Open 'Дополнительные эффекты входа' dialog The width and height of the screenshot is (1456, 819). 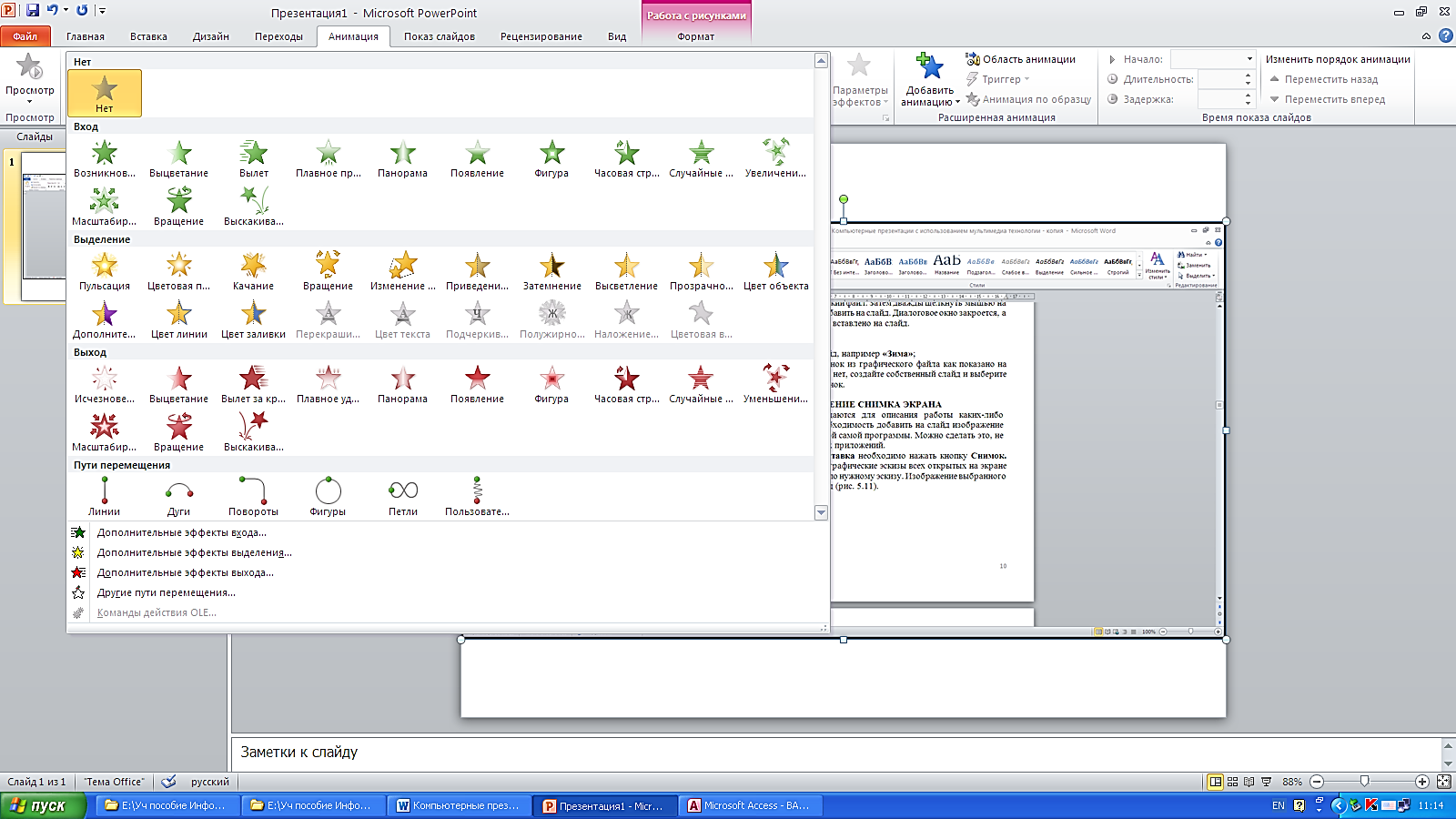182,532
